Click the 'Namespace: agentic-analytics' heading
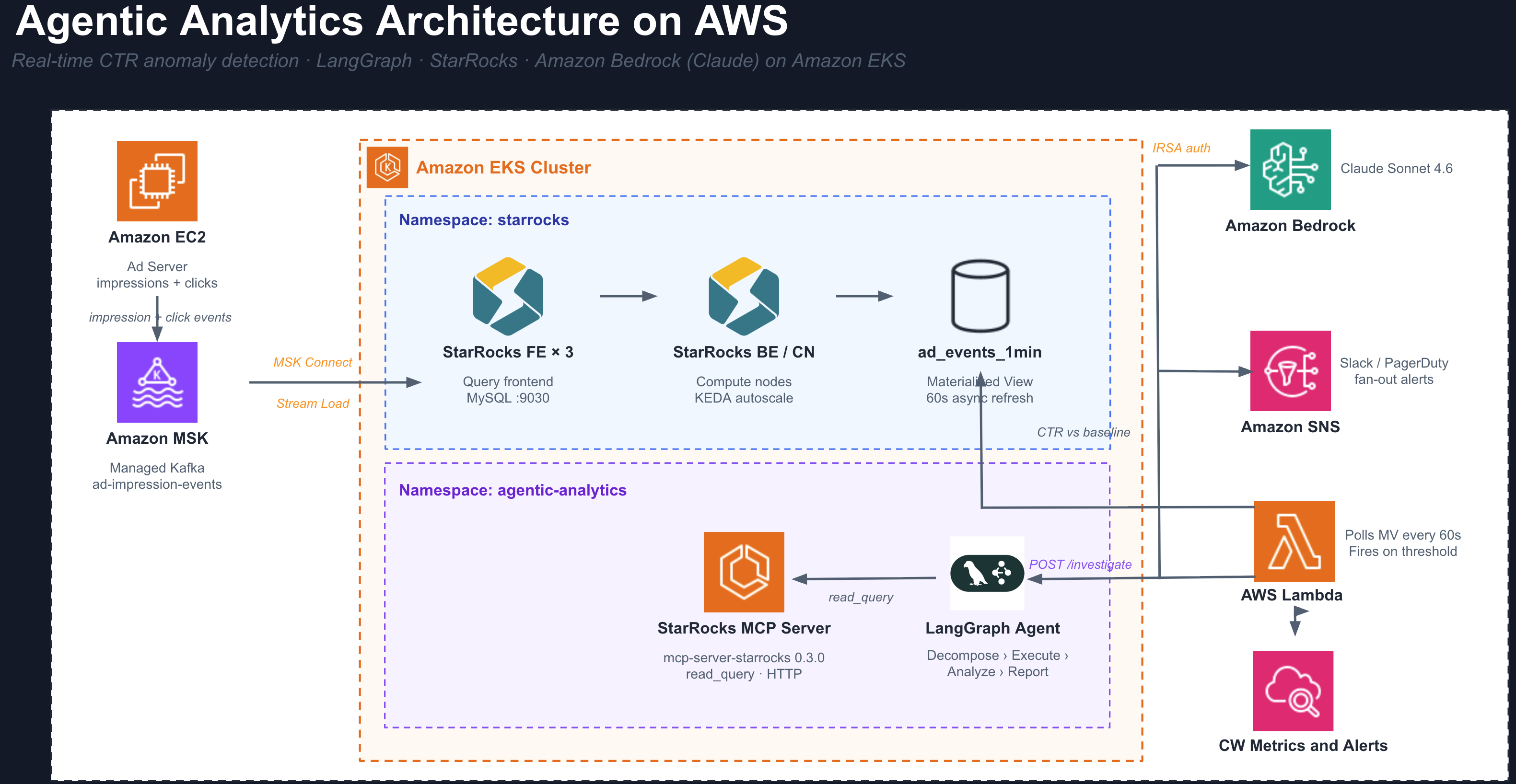This screenshot has width=1516, height=784. point(513,491)
